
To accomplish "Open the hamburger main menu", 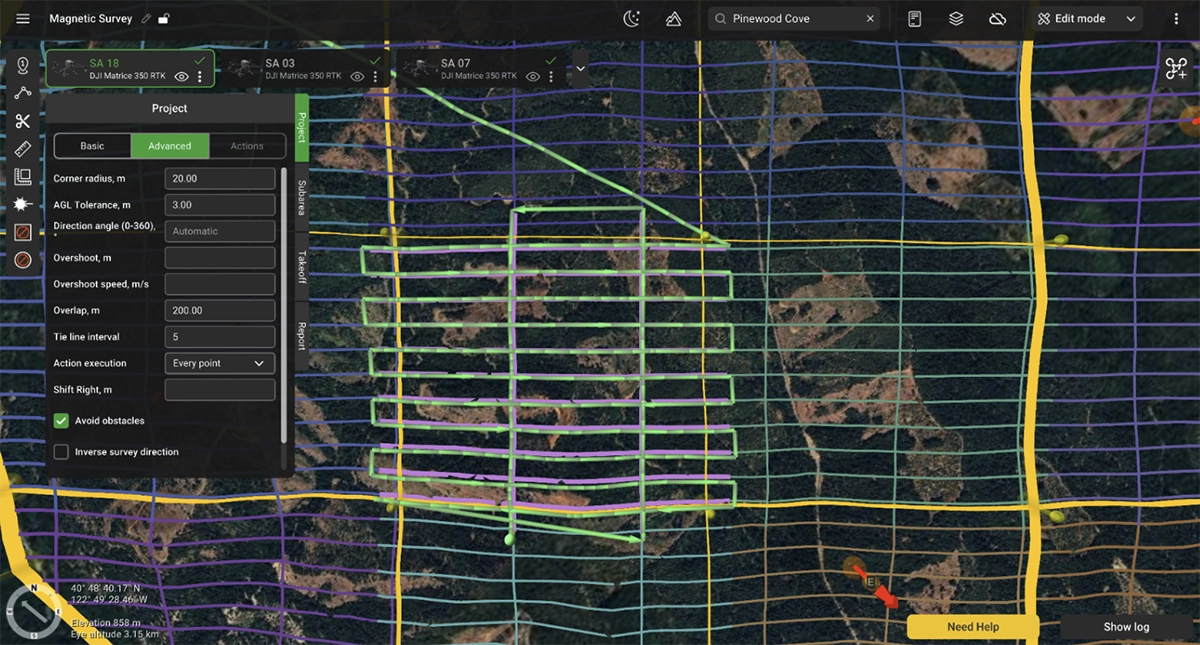I will [x=23, y=19].
